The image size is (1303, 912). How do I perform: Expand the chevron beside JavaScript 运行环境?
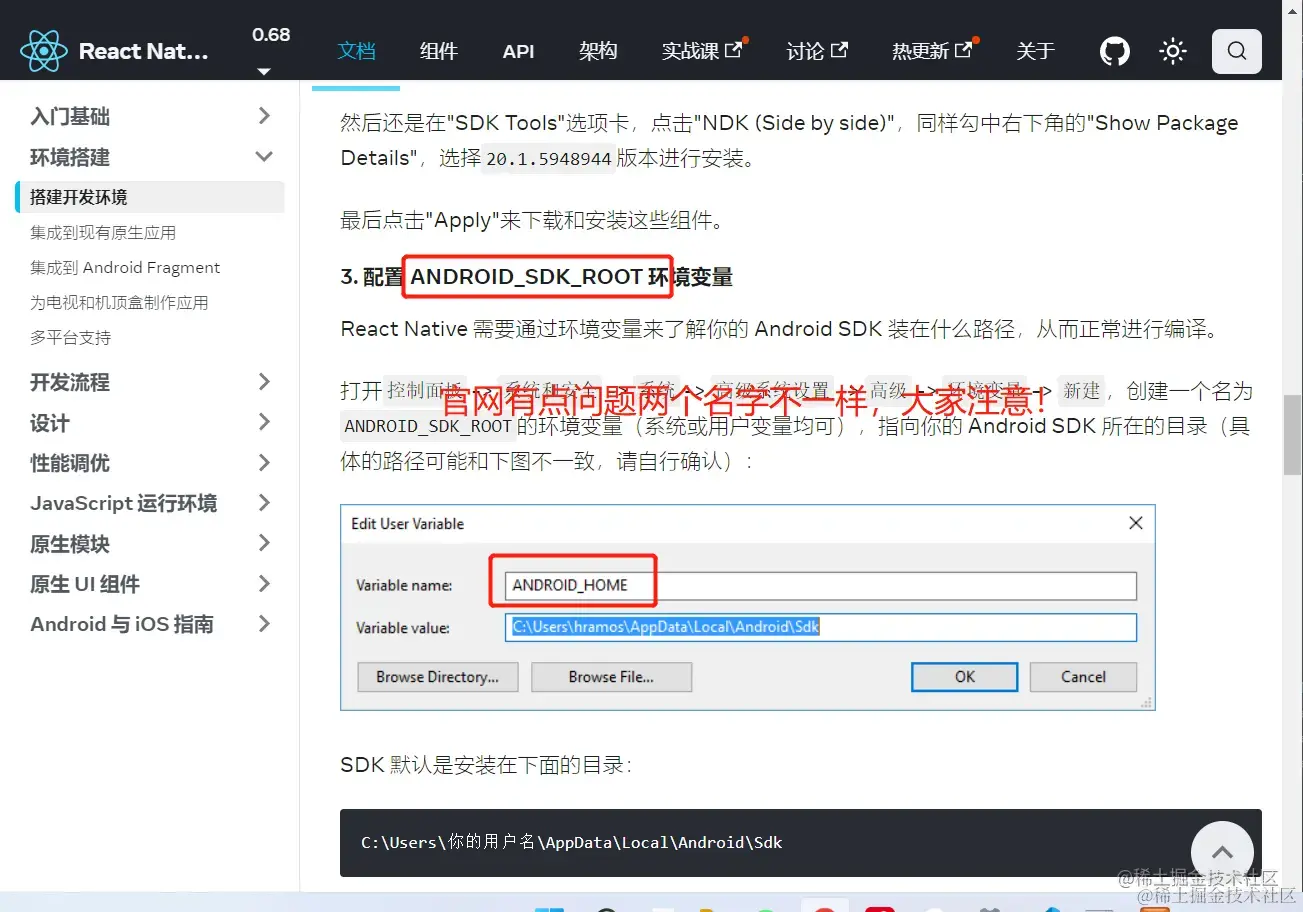[264, 503]
